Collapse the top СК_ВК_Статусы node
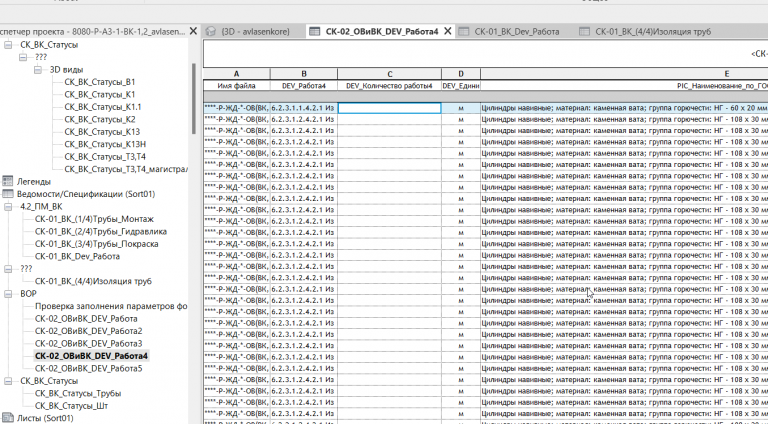Image resolution: width=768 pixels, height=424 pixels. pyautogui.click(x=8, y=45)
